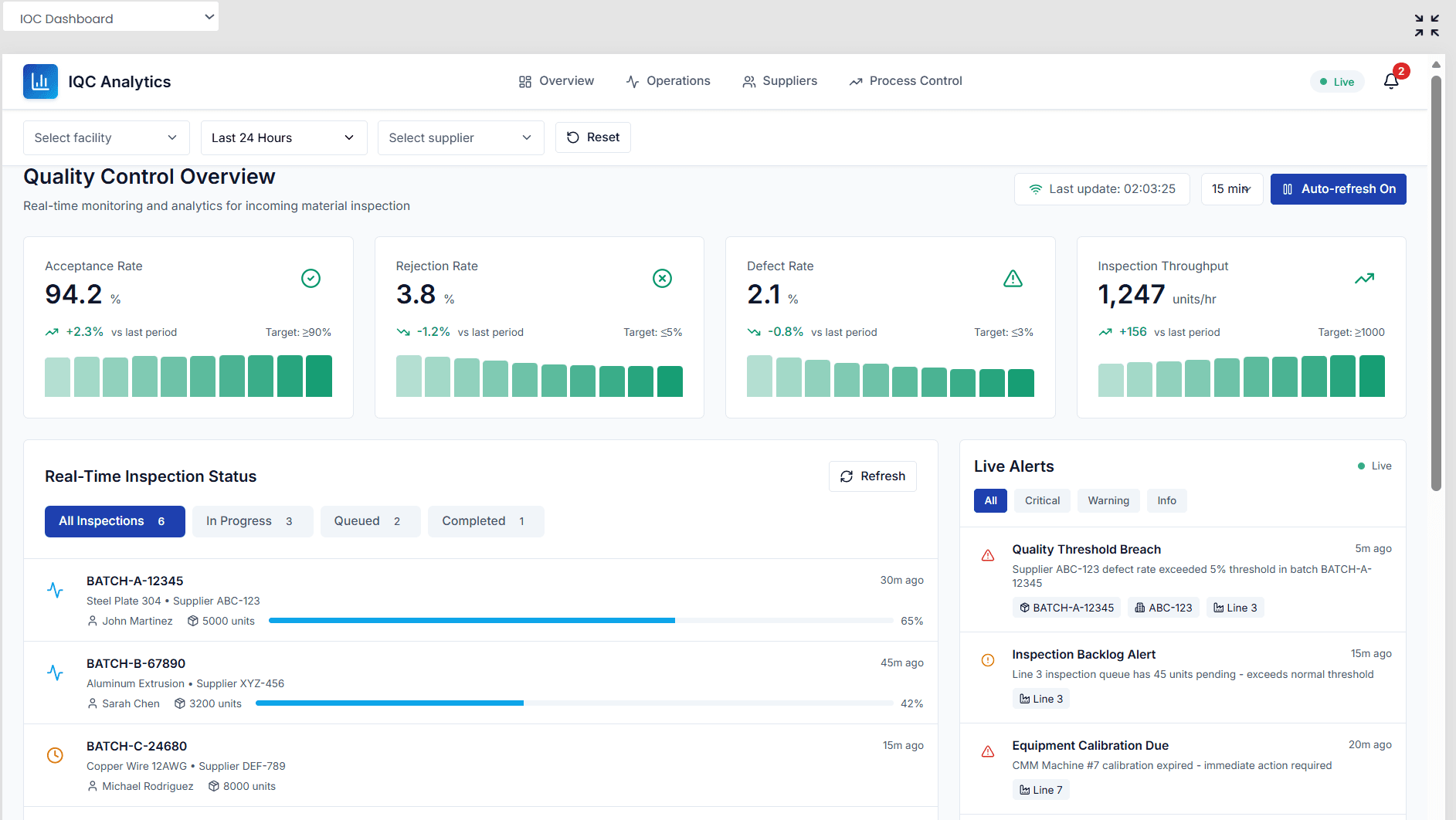Click the package icon by 5000 units
Screen dimensions: 1456x820
(x=193, y=621)
